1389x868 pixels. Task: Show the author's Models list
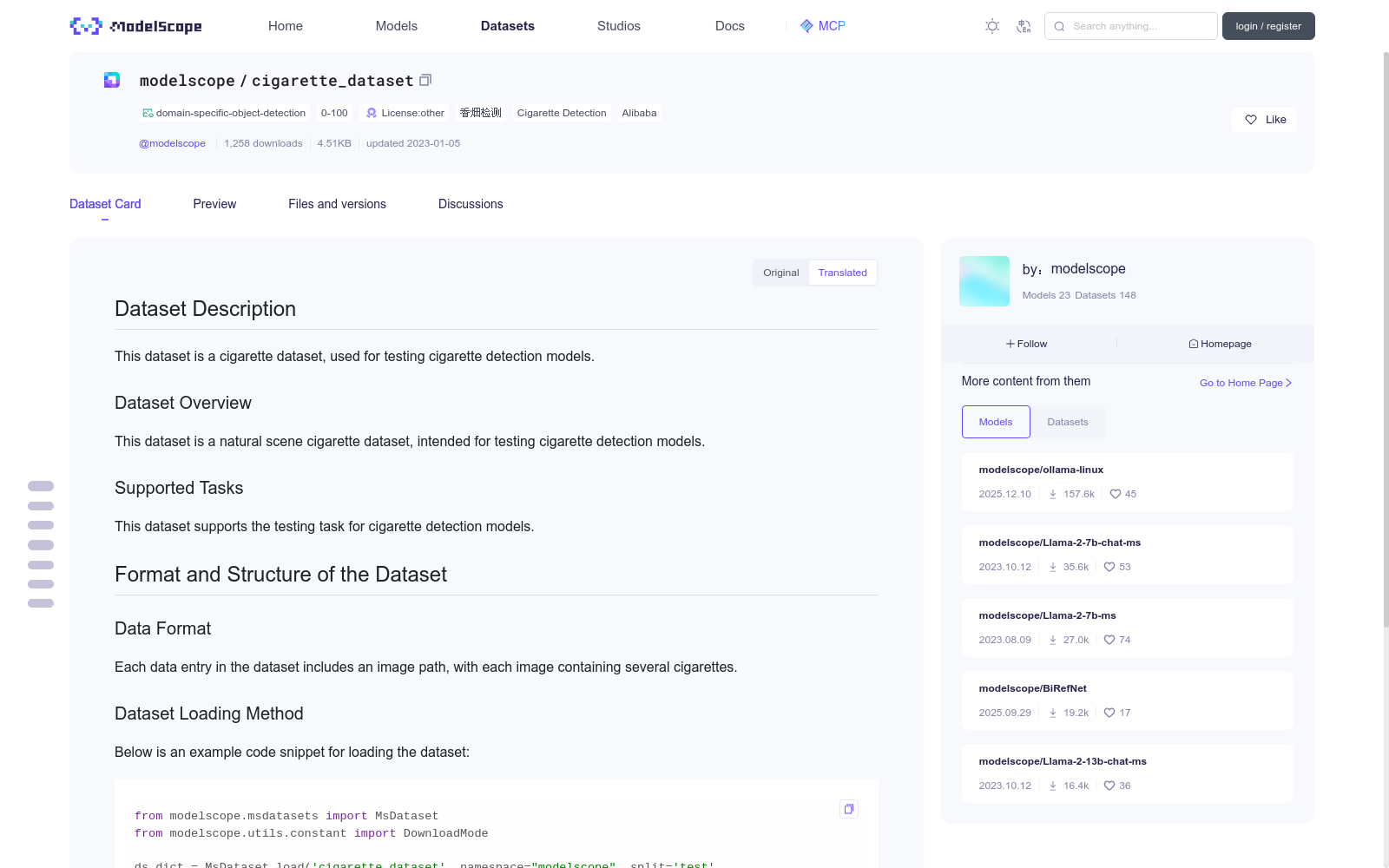pyautogui.click(x=996, y=422)
